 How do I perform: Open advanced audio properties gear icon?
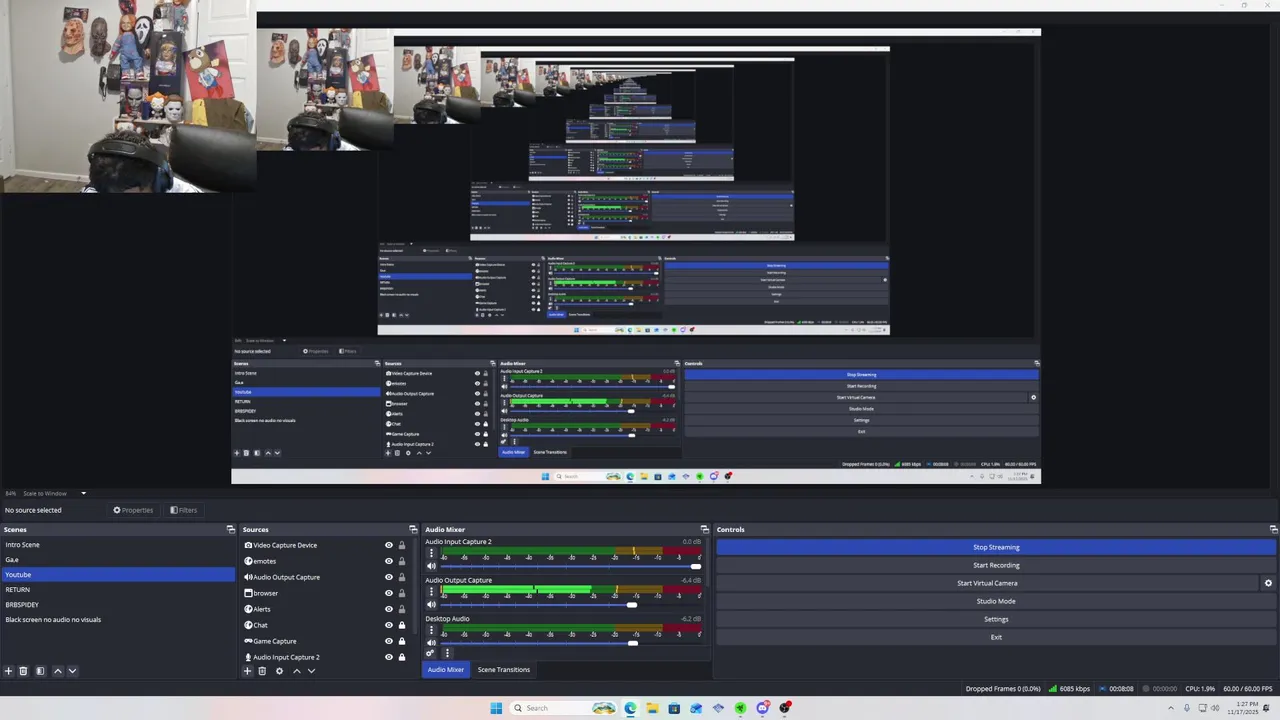click(x=430, y=653)
